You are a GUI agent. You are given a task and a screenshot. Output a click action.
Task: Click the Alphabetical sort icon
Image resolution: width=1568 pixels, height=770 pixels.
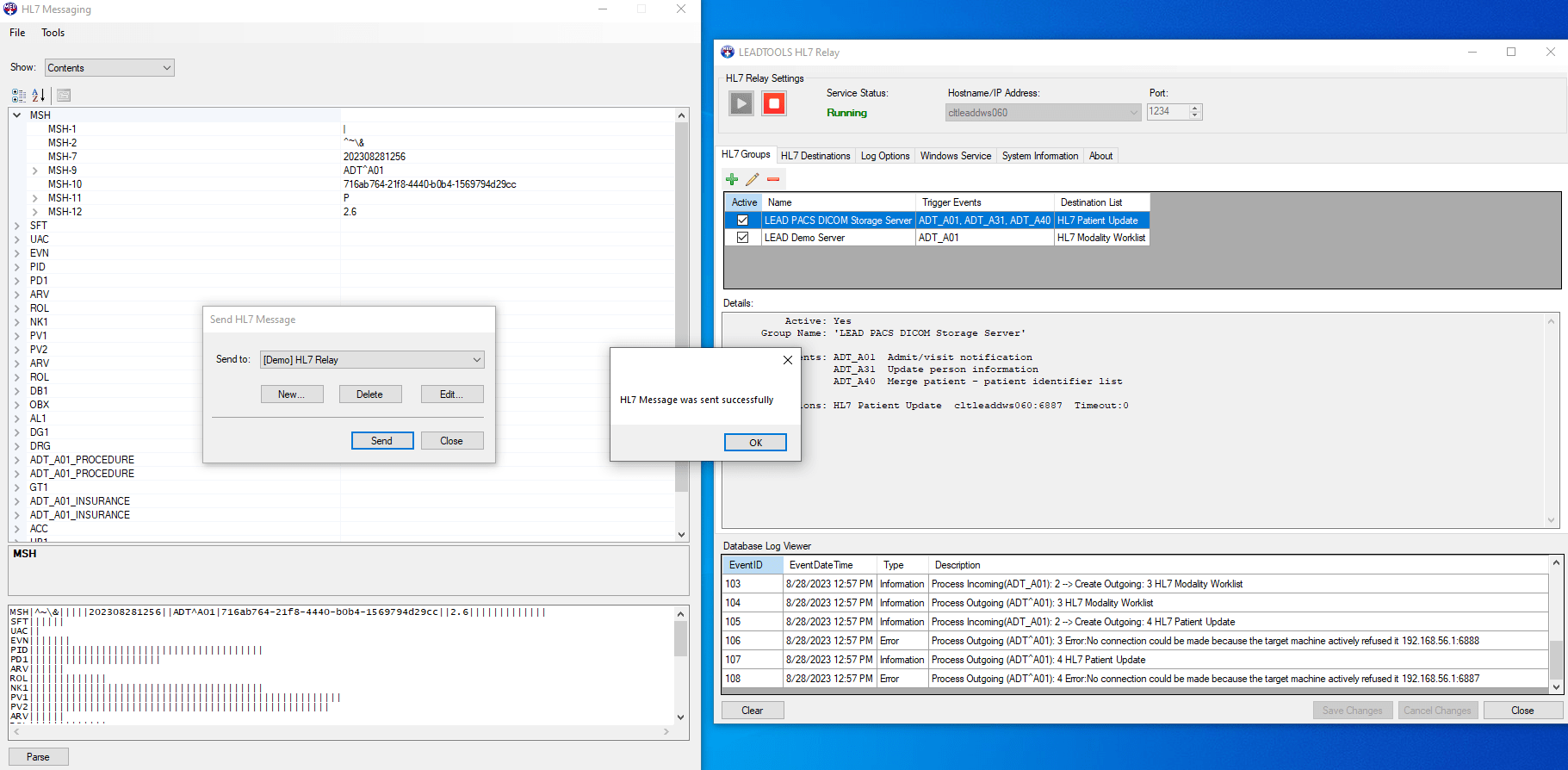point(39,96)
